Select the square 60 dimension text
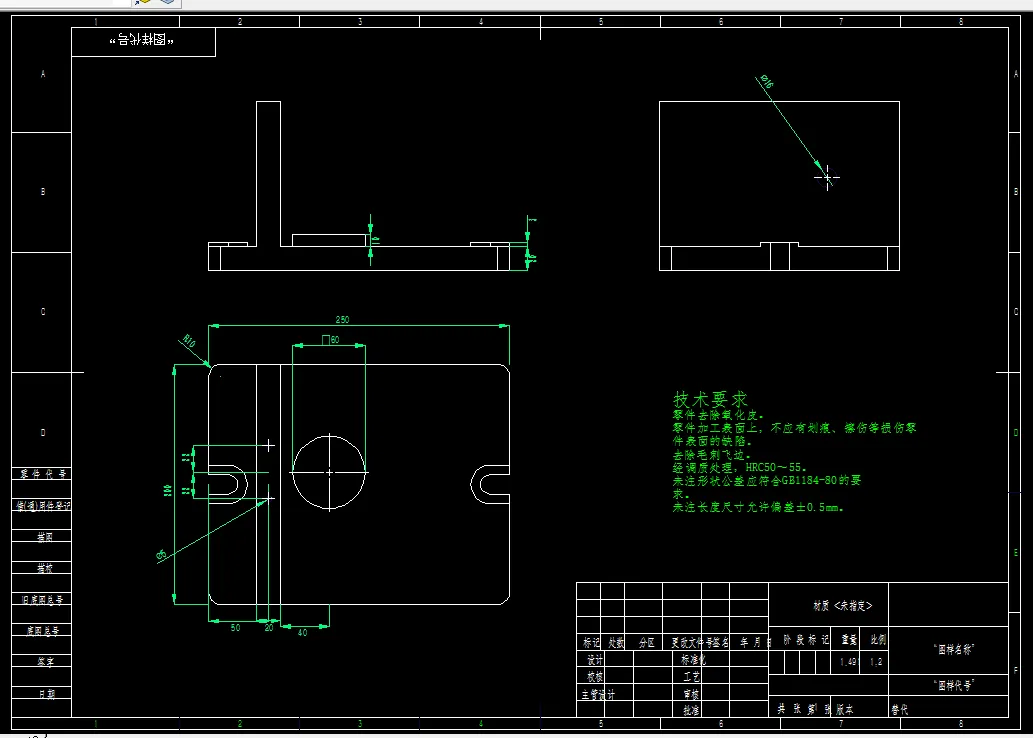Image resolution: width=1033 pixels, height=738 pixels. point(331,340)
